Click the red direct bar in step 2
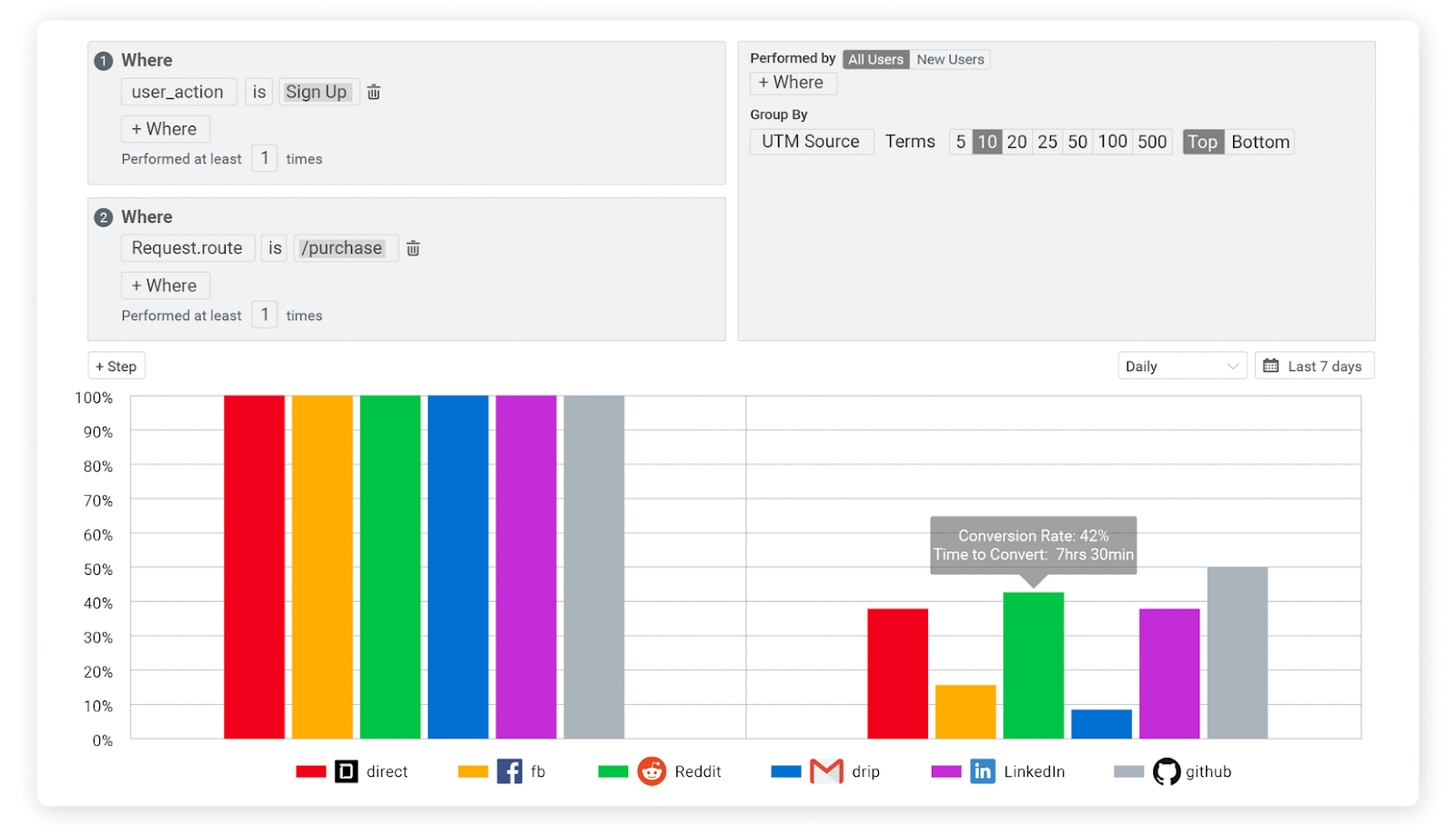Screen dimensions: 1456x825 (898, 674)
